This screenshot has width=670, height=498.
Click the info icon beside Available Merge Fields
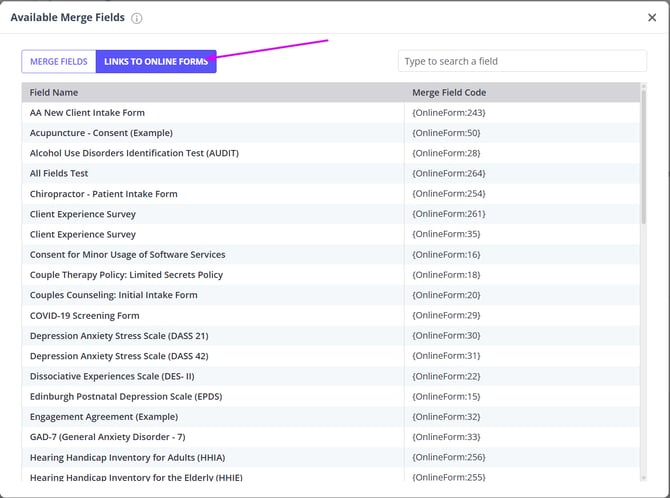pos(137,18)
